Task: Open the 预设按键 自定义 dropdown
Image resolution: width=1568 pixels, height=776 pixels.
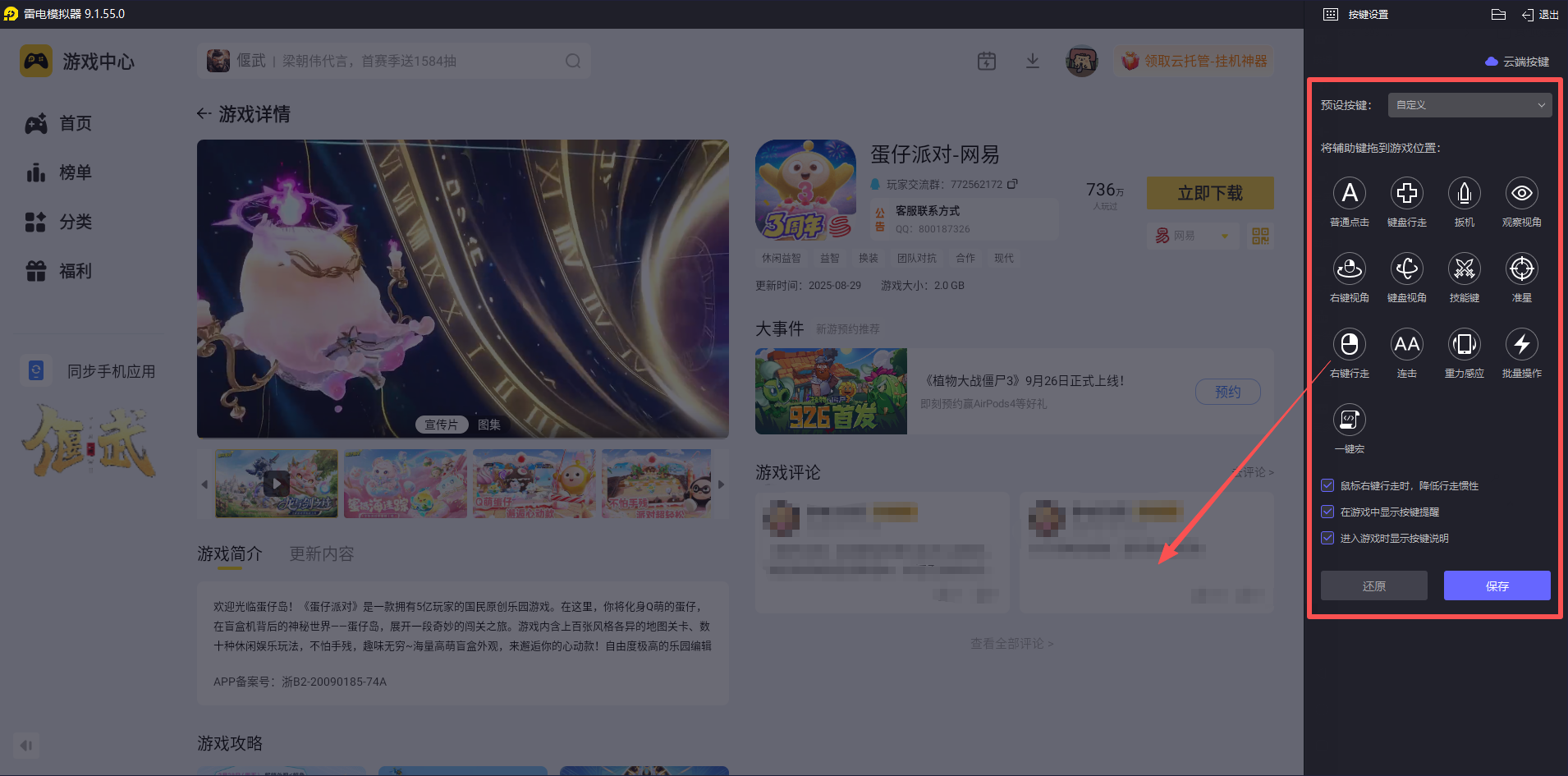Action: click(1469, 105)
